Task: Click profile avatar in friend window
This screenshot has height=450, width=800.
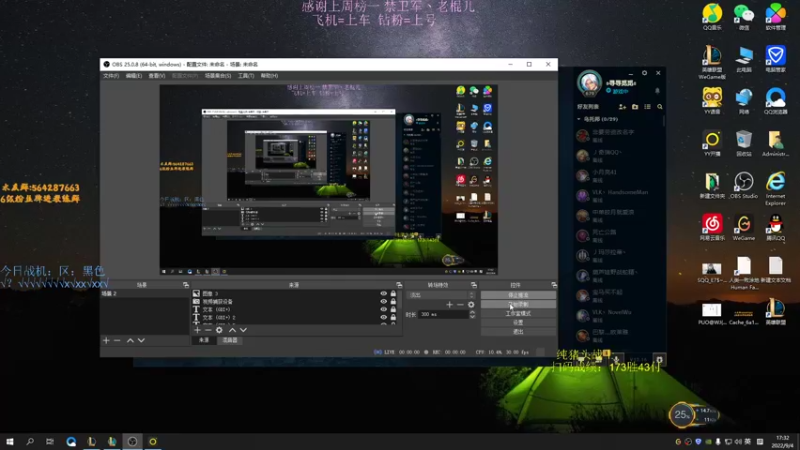Action: point(589,82)
